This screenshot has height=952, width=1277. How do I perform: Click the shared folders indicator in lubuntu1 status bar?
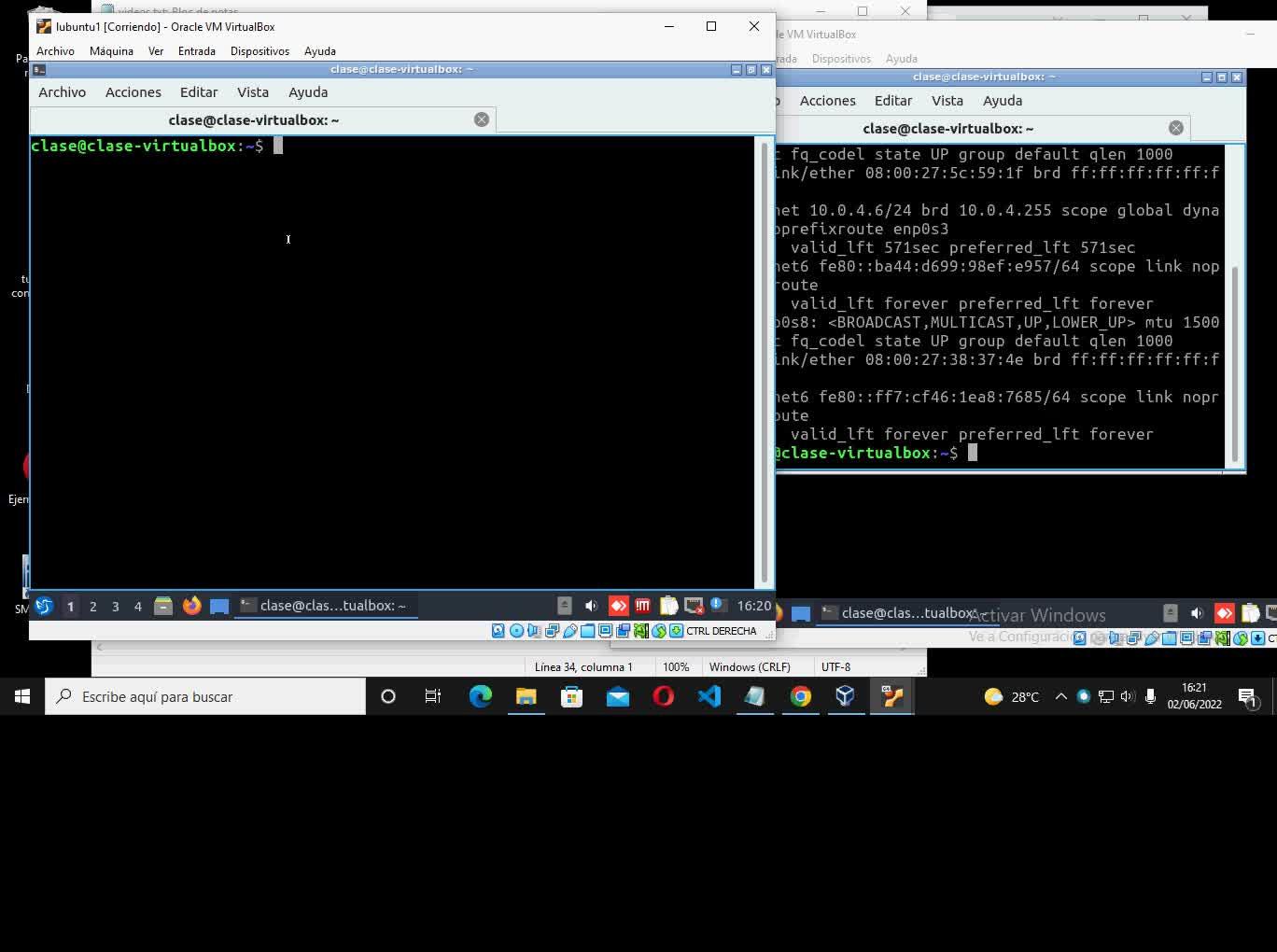(587, 631)
